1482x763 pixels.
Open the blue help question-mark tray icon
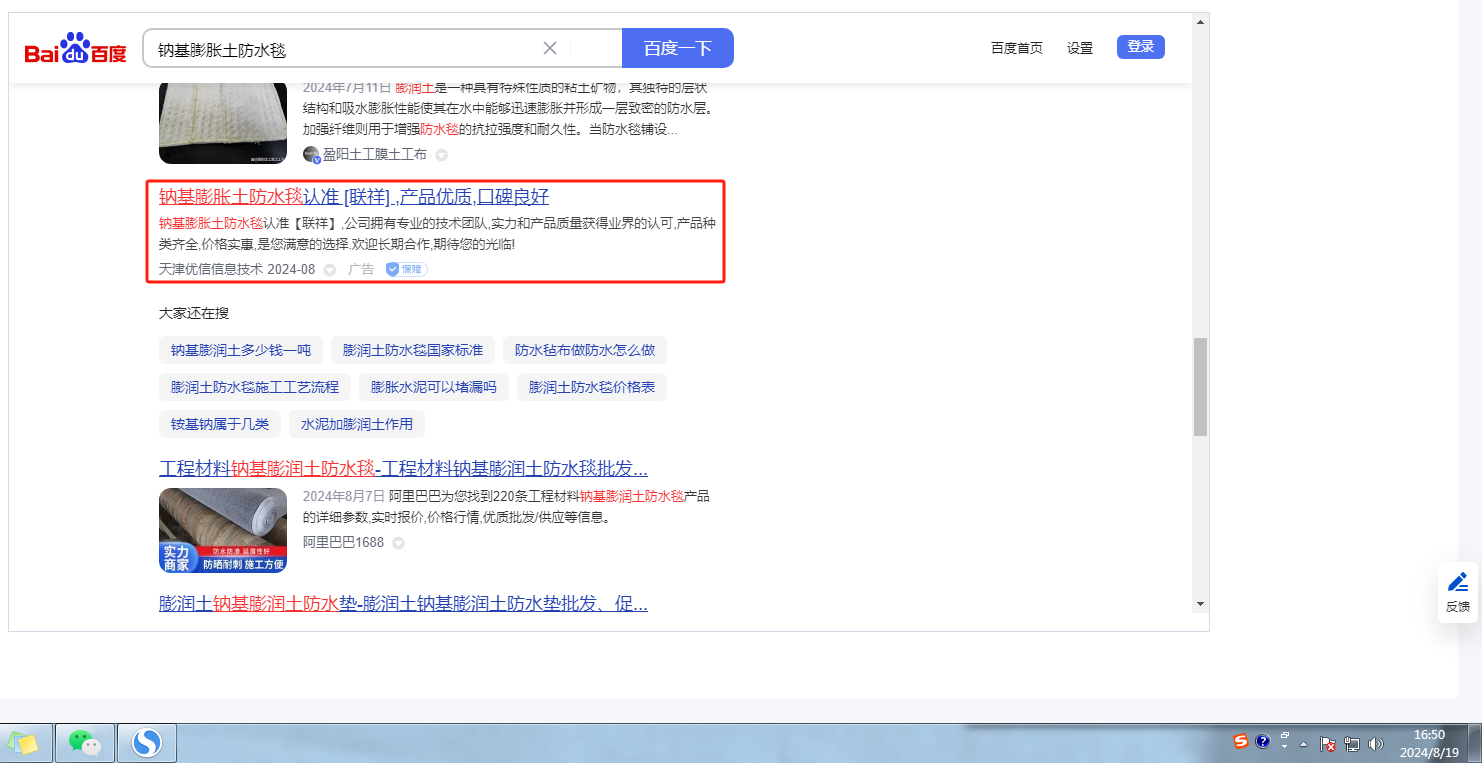1263,742
